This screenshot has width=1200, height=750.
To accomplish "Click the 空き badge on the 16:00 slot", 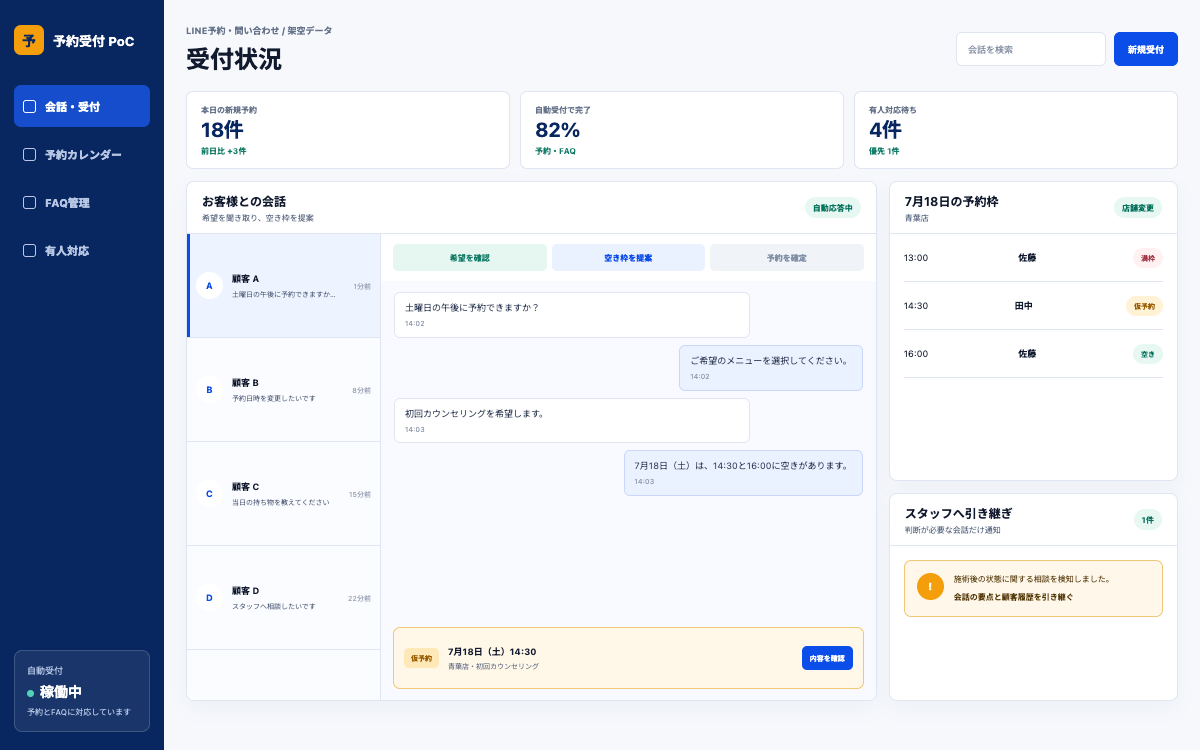I will pos(1148,354).
